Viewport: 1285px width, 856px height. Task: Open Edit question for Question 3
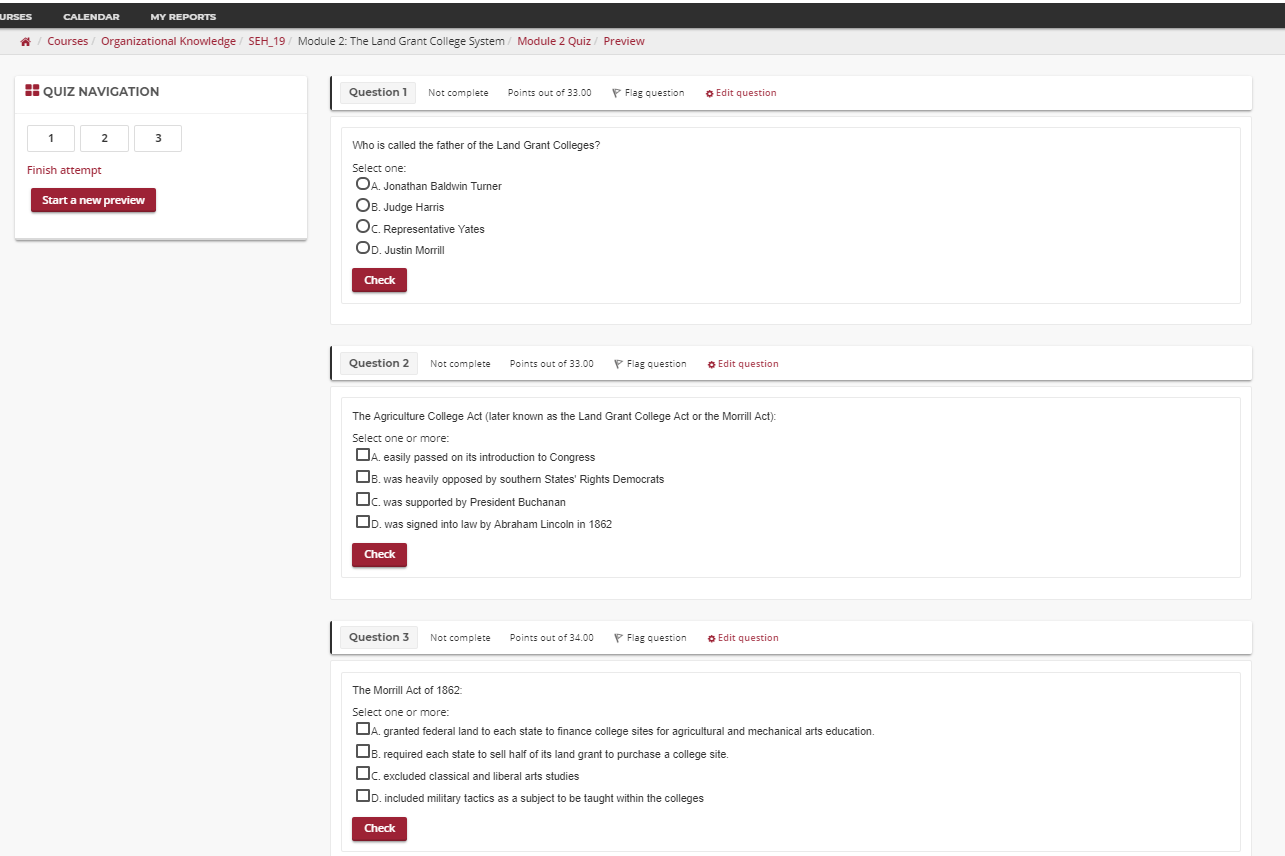point(748,638)
